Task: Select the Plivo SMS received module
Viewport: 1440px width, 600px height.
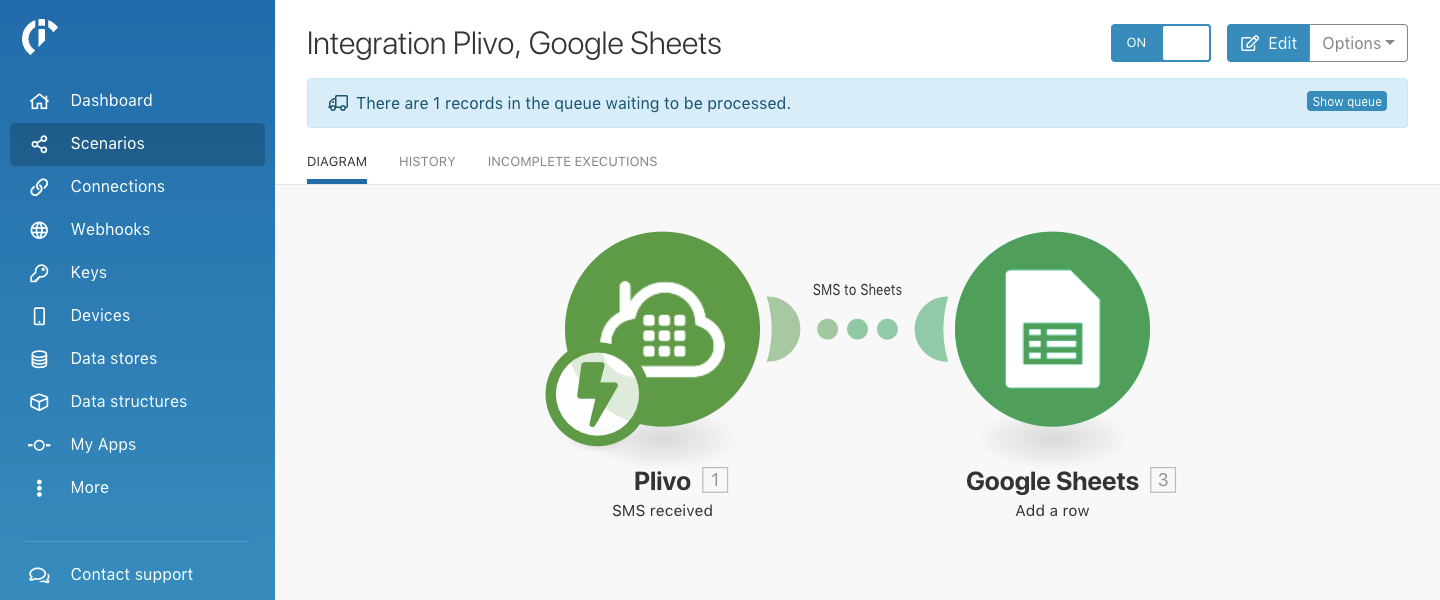Action: coord(662,329)
